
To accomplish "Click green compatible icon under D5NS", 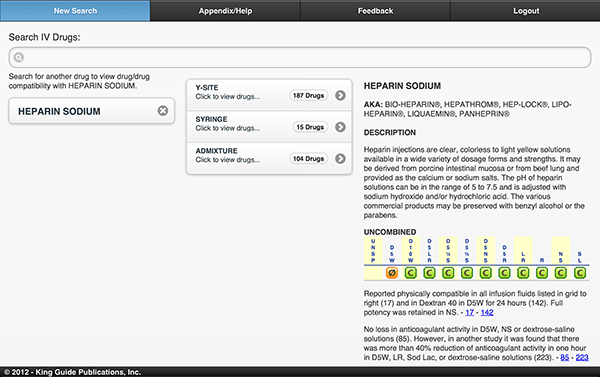I will coord(486,273).
